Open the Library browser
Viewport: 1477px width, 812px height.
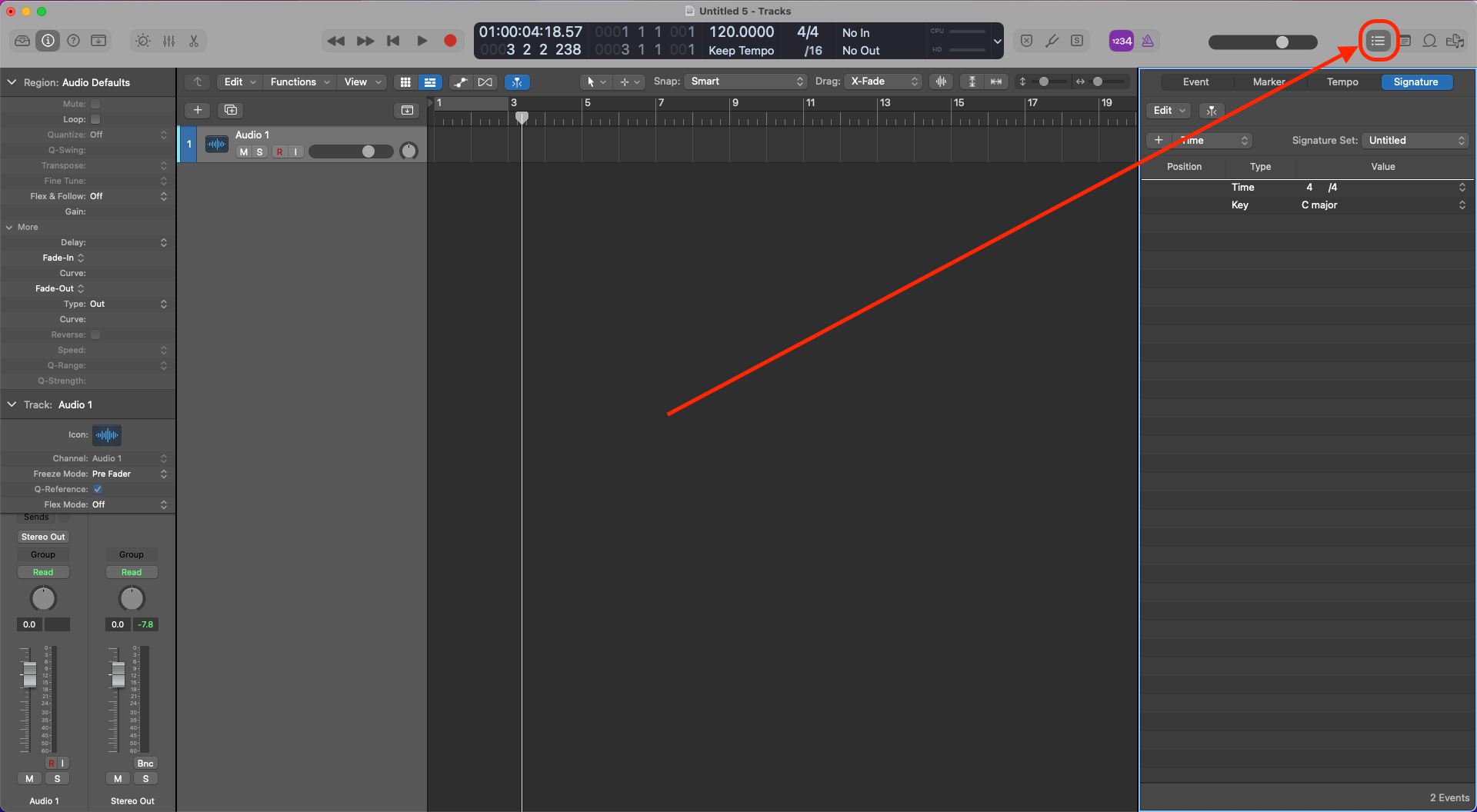coord(22,41)
